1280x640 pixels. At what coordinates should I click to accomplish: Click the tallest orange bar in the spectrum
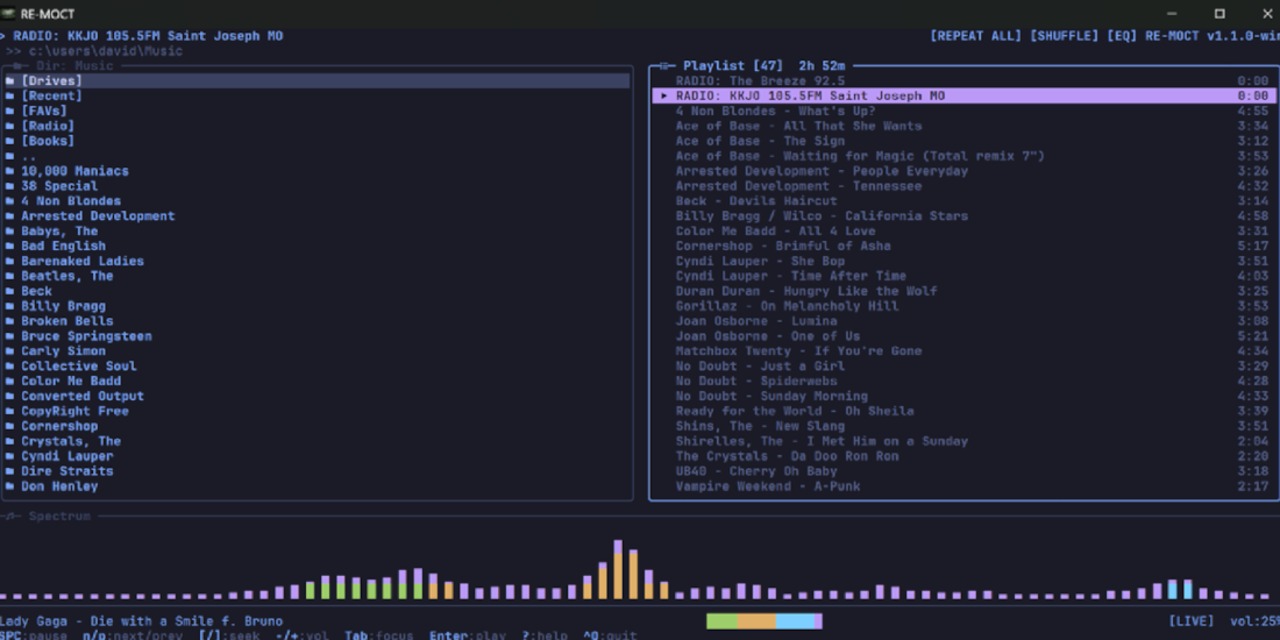(618, 570)
